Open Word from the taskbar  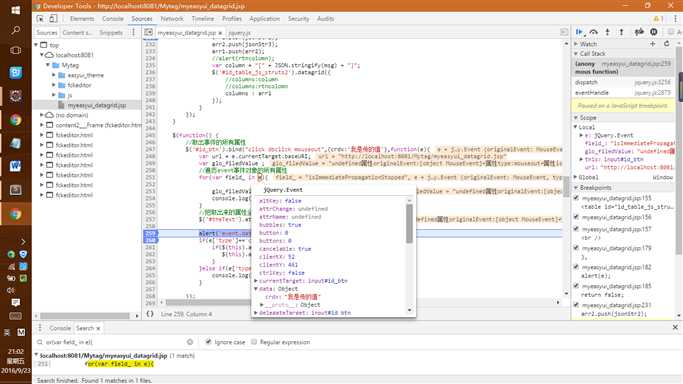pyautogui.click(x=16, y=166)
